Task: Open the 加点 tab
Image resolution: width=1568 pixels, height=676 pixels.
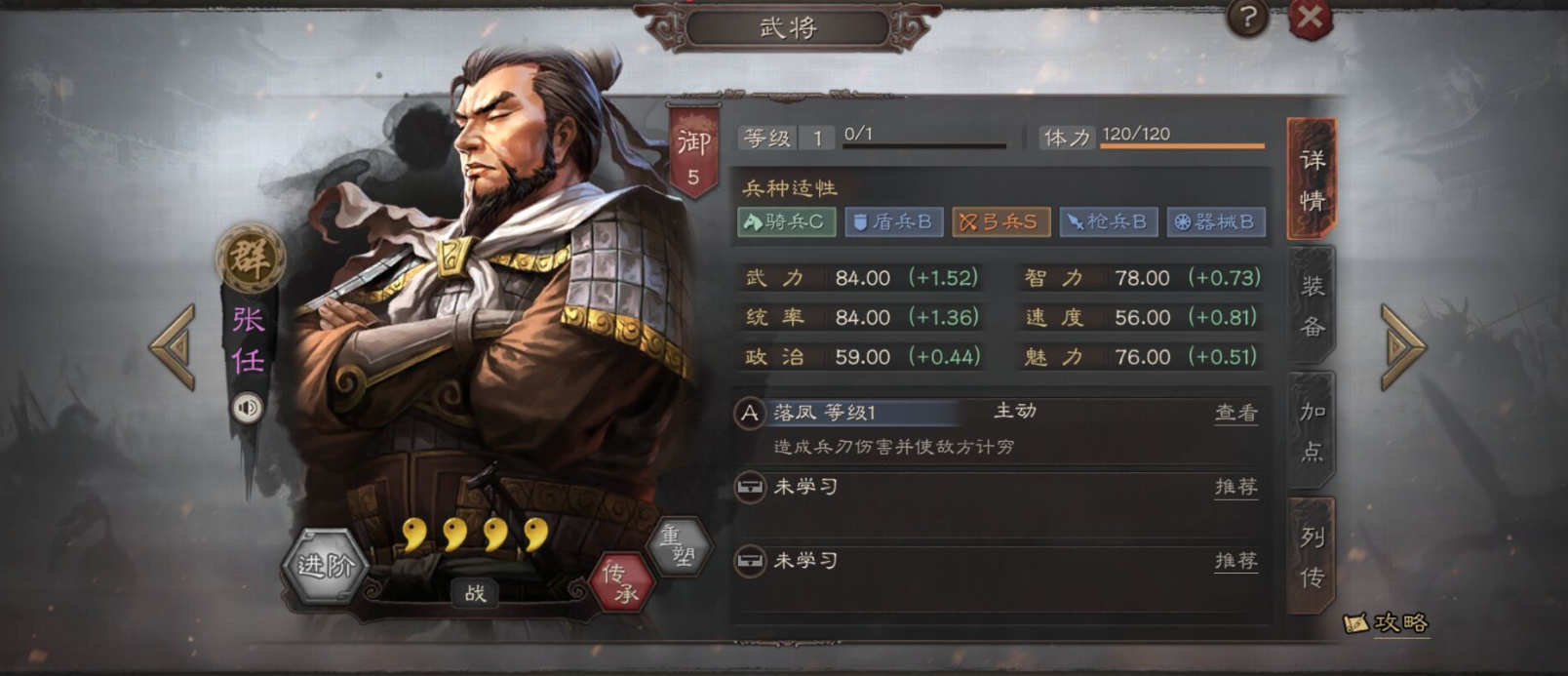Action: coord(1312,430)
